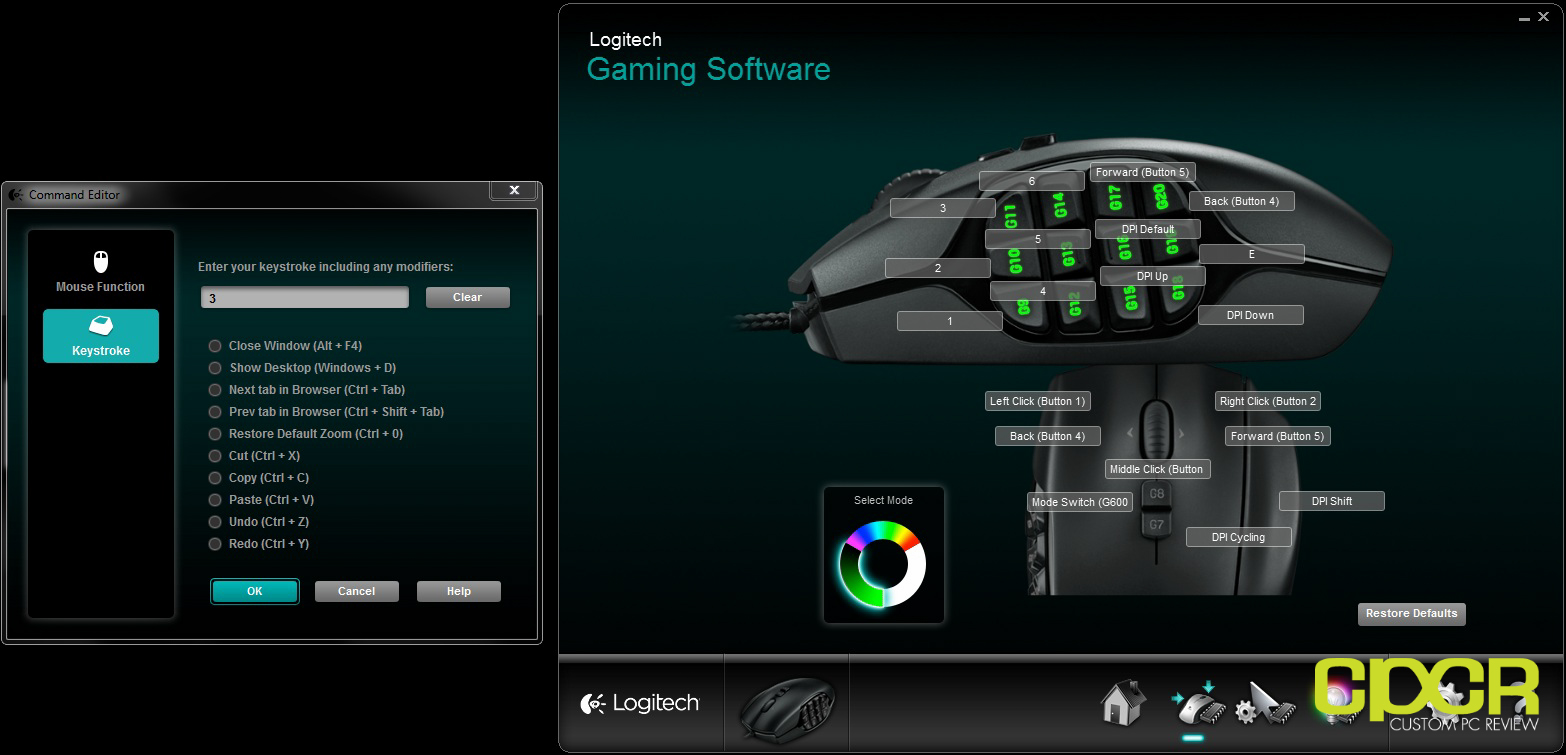Select the G12 thumb button on mouse
The width and height of the screenshot is (1566, 755).
(x=1075, y=303)
